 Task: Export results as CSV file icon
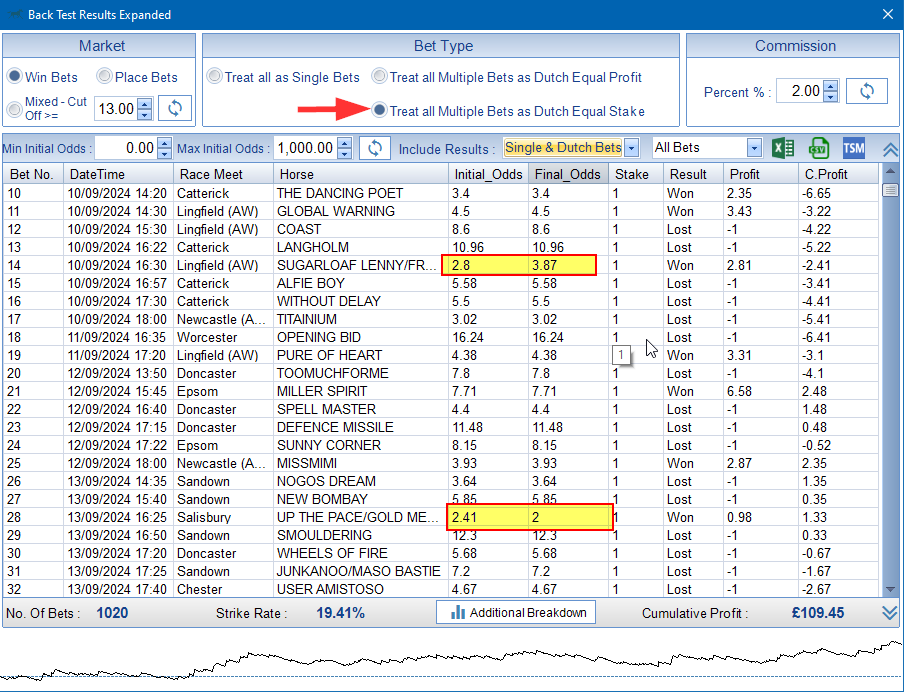[x=819, y=148]
